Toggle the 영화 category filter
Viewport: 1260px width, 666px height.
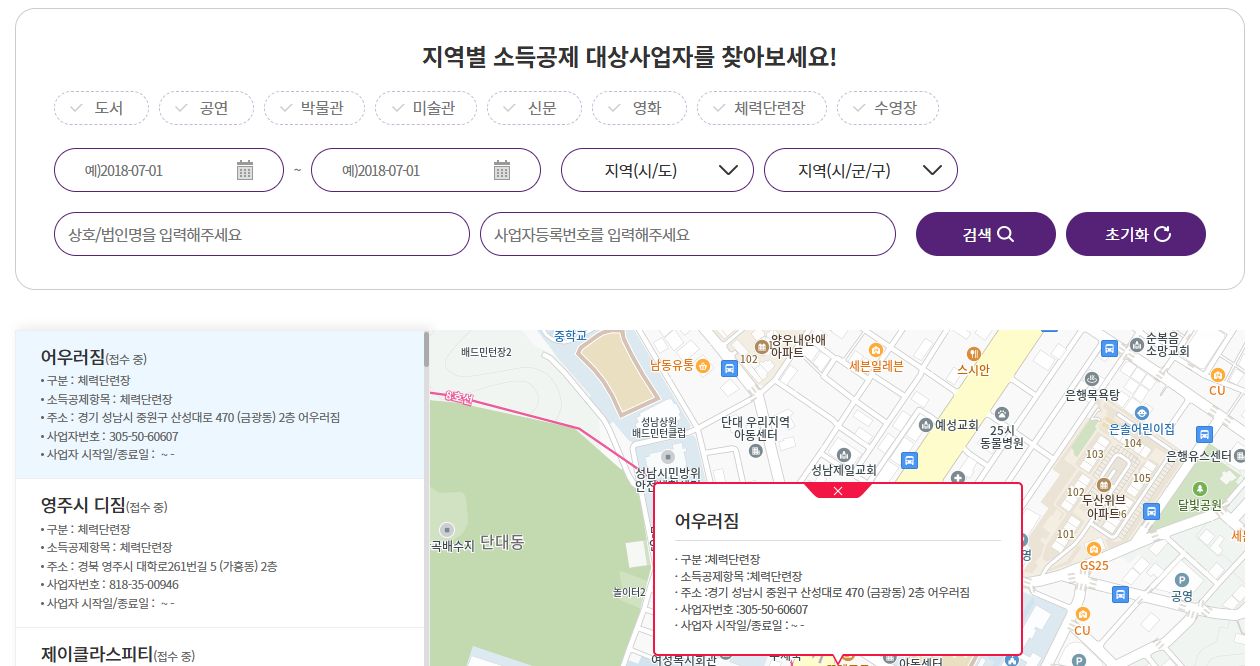pyautogui.click(x=639, y=108)
